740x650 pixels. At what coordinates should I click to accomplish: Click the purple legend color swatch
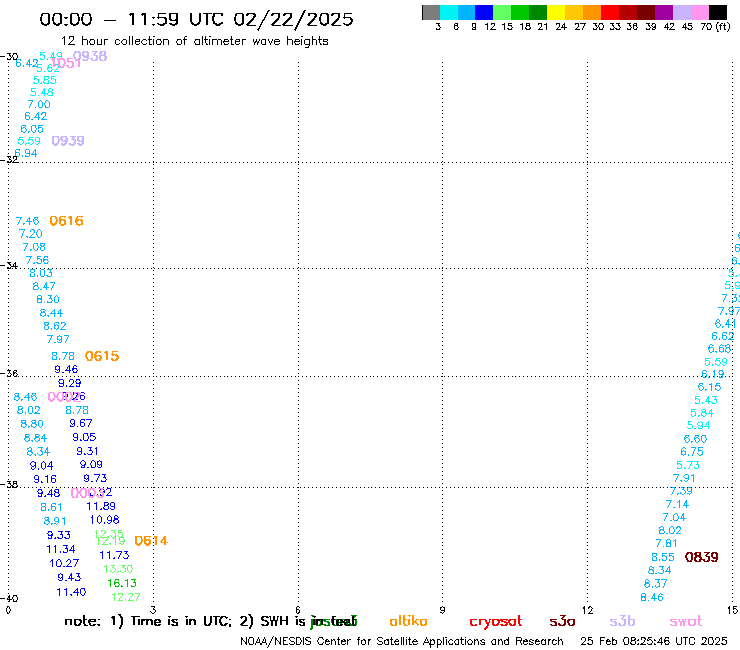tap(664, 13)
